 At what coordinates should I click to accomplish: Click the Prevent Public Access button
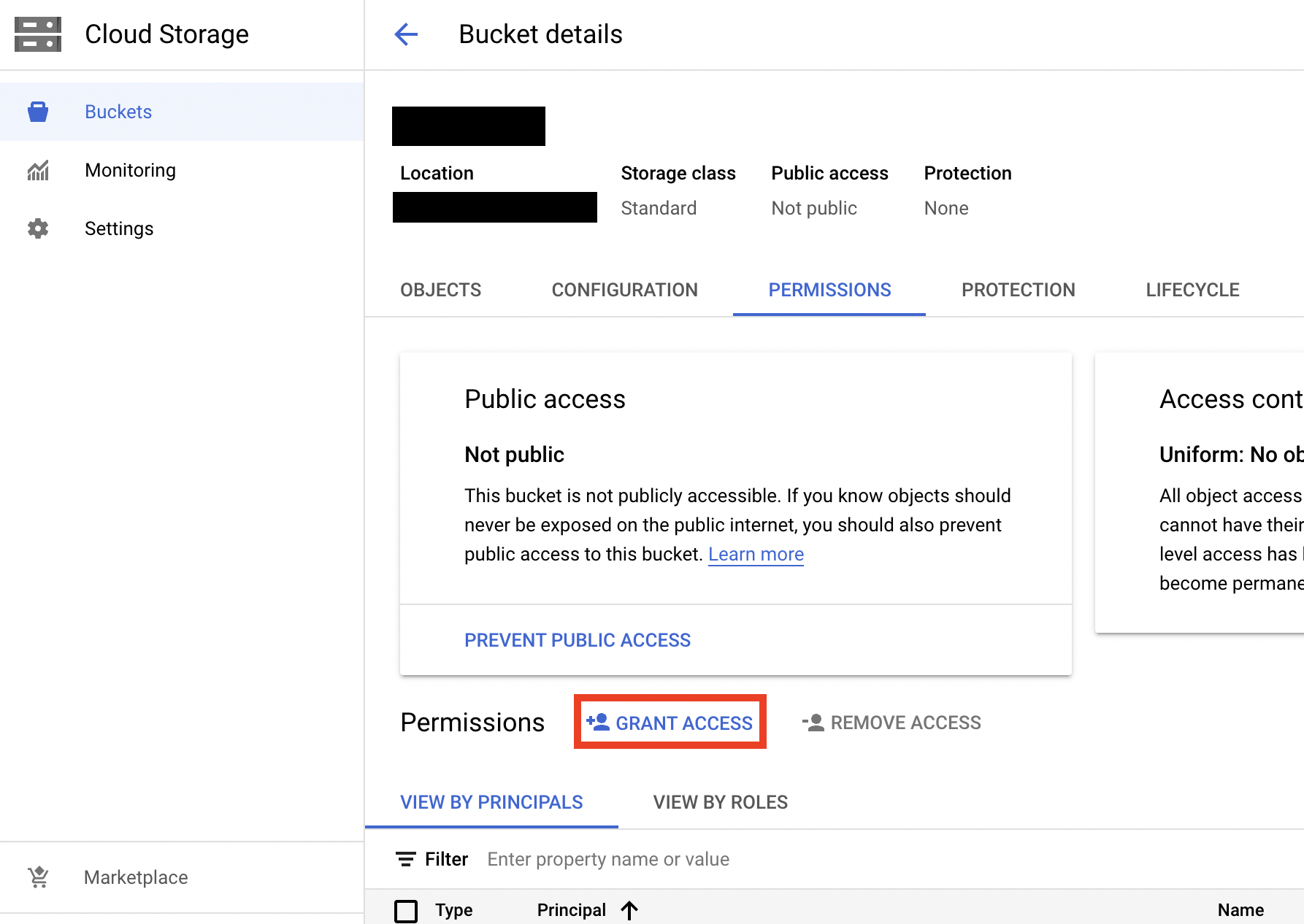tap(578, 640)
